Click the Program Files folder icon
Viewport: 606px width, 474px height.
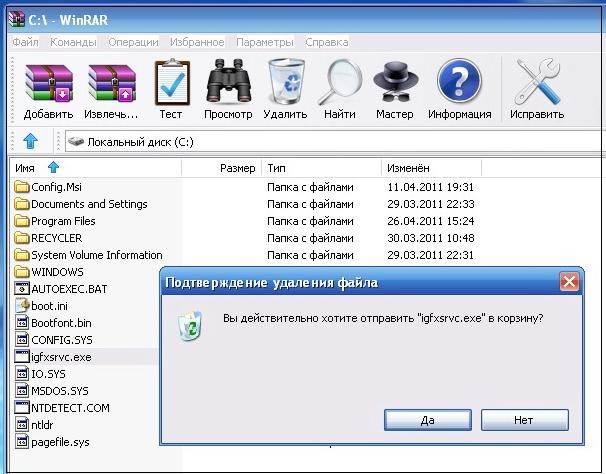22,221
